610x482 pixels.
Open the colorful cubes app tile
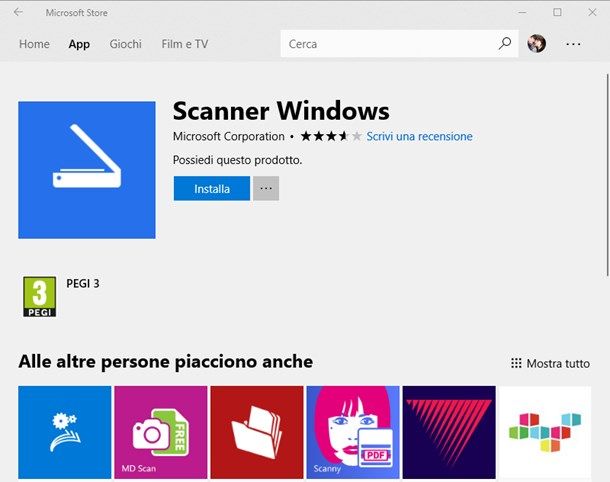coord(545,432)
